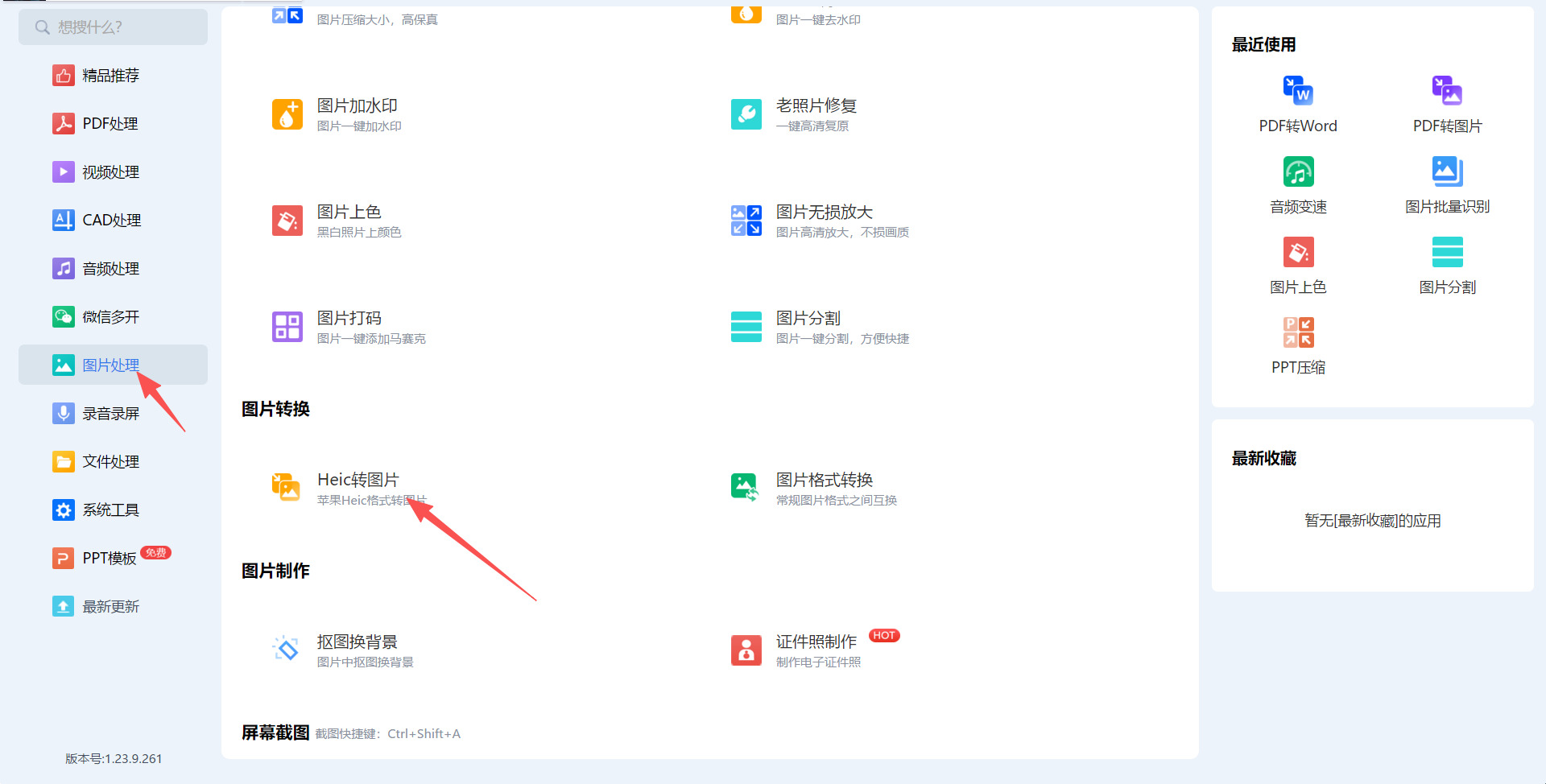Screen dimensions: 1546x784
Task: Open recent 音频变速 icon
Action: 1298,171
